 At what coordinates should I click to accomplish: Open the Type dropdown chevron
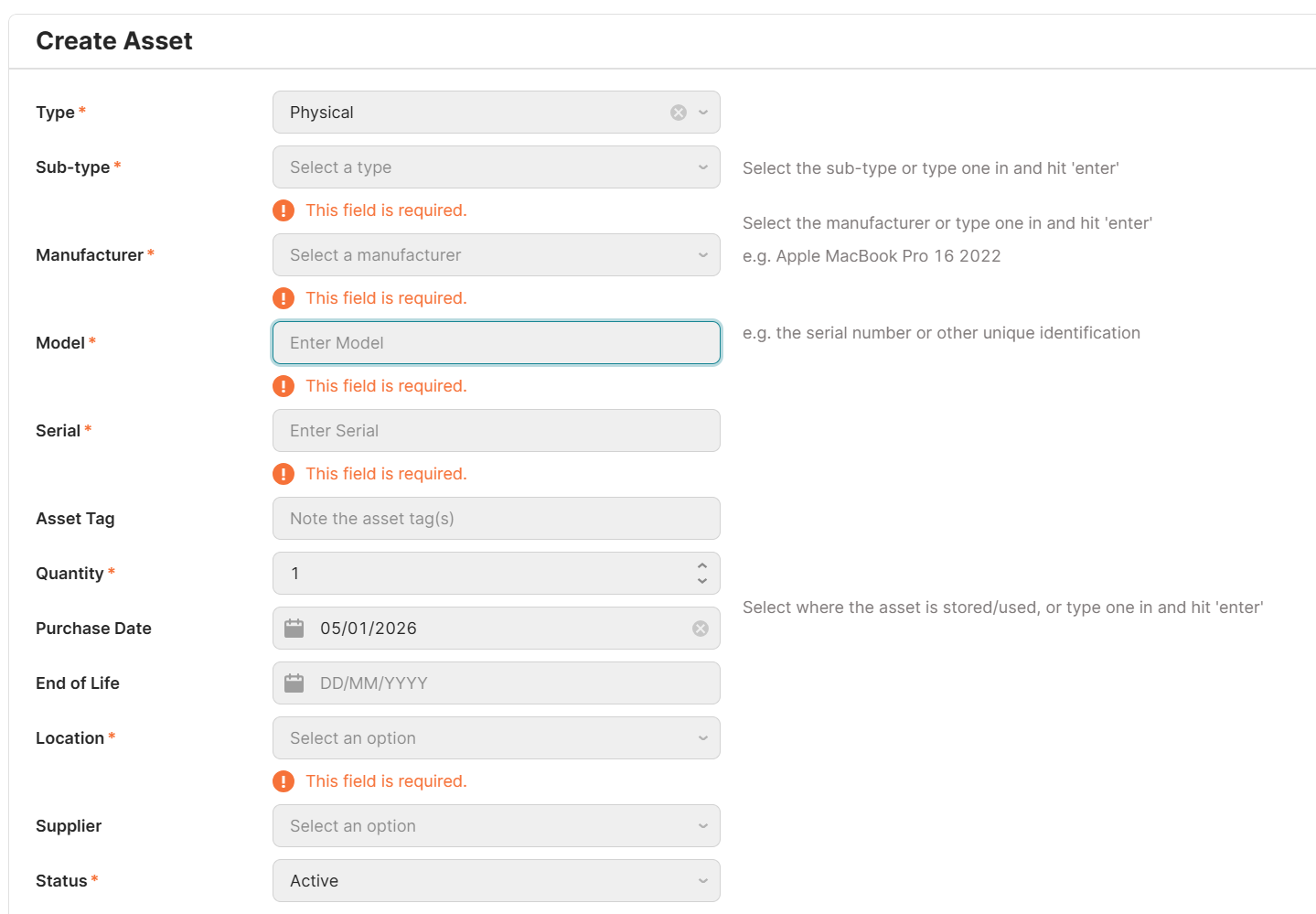tap(703, 113)
